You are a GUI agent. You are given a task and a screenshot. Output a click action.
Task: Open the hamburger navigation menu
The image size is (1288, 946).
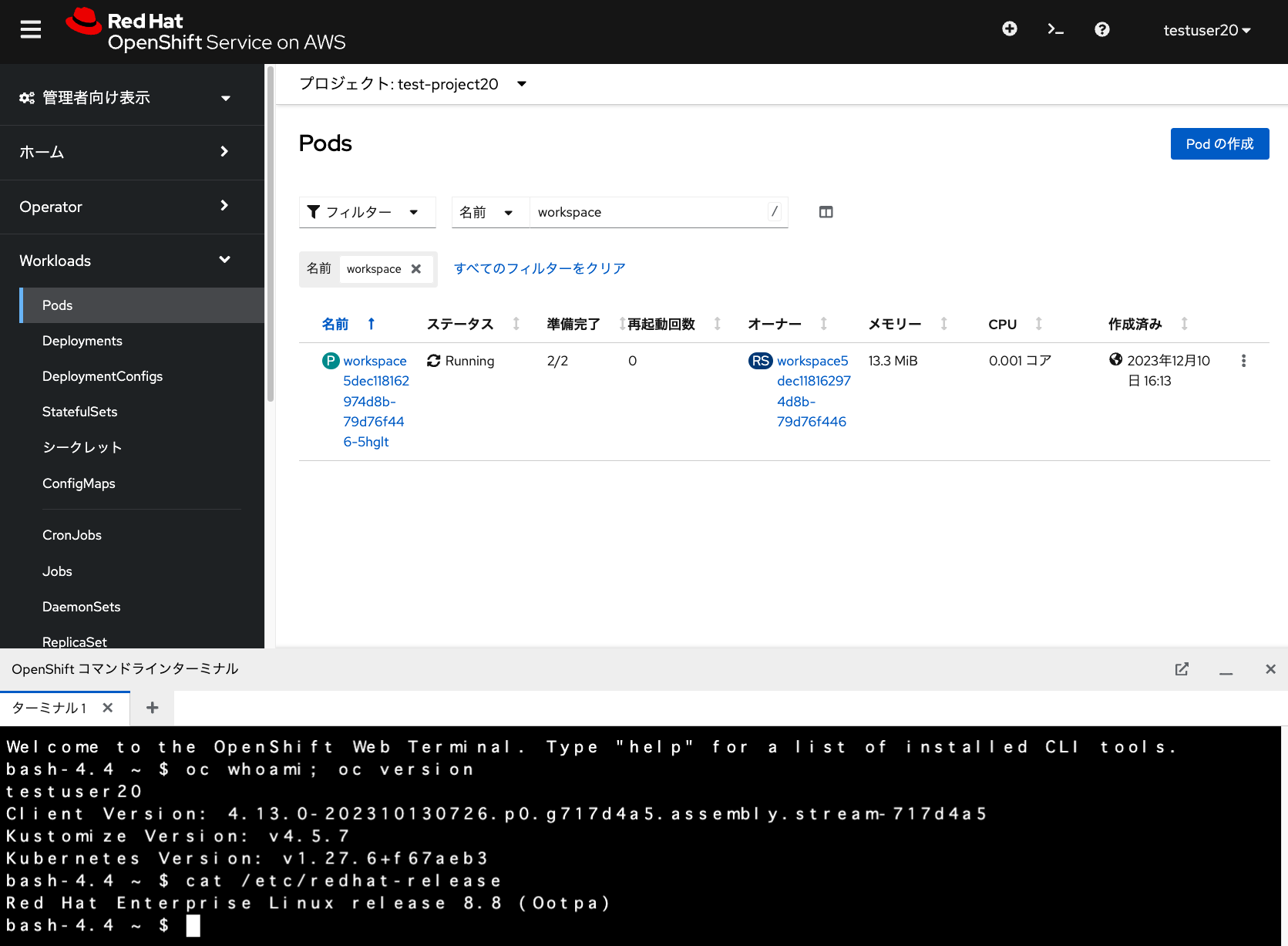[x=31, y=30]
